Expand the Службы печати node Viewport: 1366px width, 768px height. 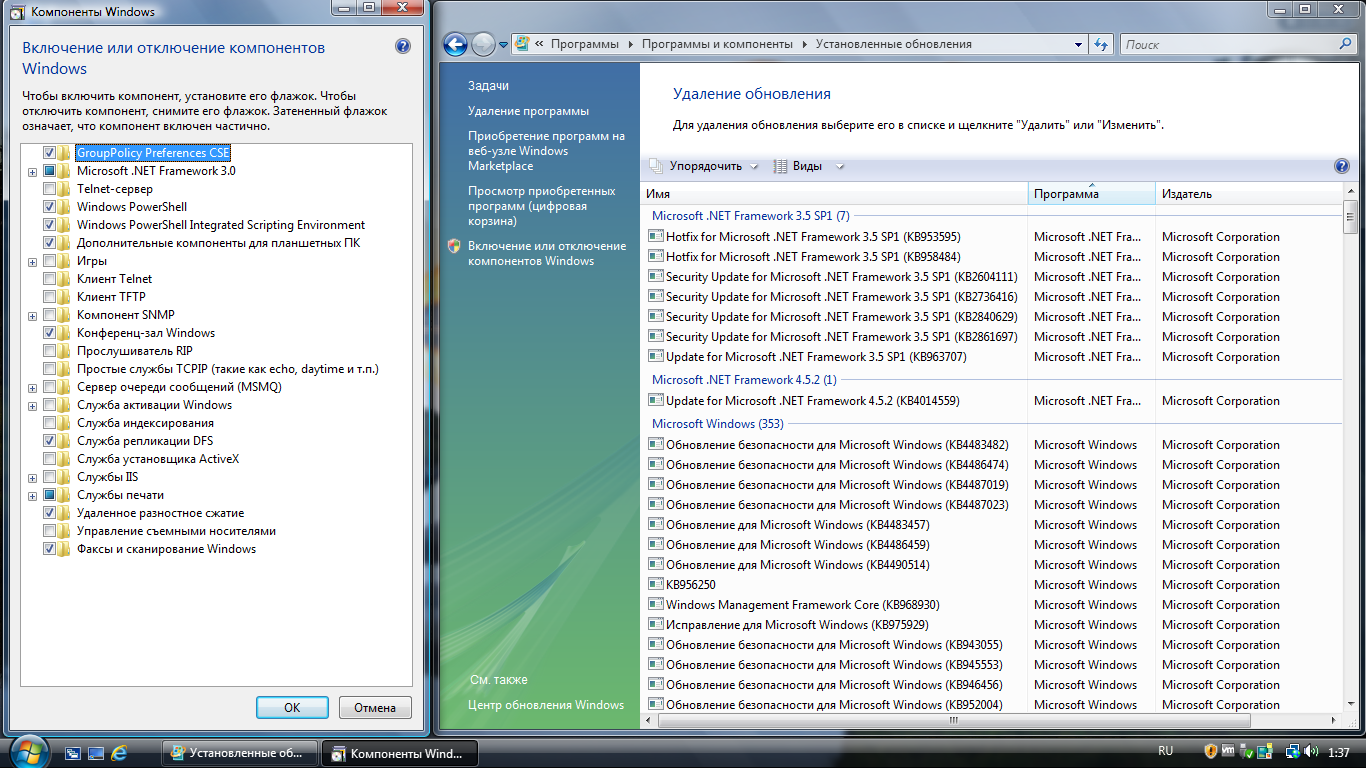[x=33, y=496]
